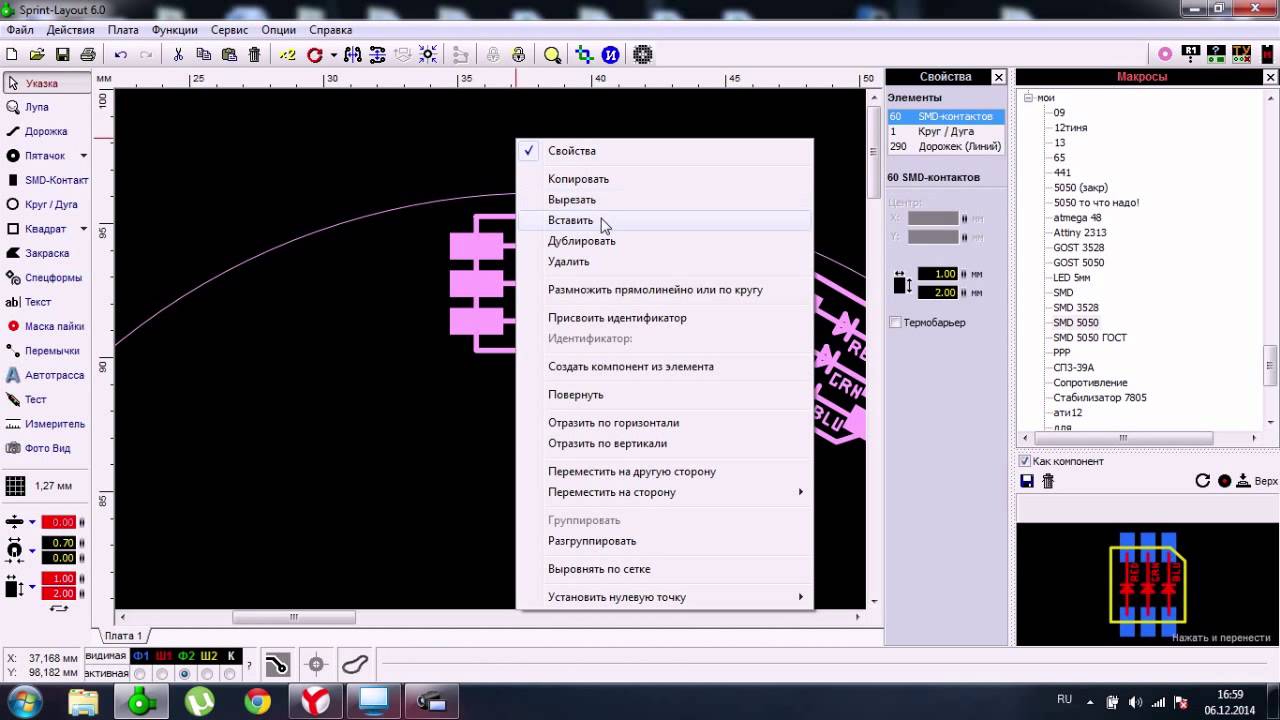Viewport: 1280px width, 720px height.
Task: Rotate the macro preview with the circular arrow
Action: pyautogui.click(x=1203, y=481)
